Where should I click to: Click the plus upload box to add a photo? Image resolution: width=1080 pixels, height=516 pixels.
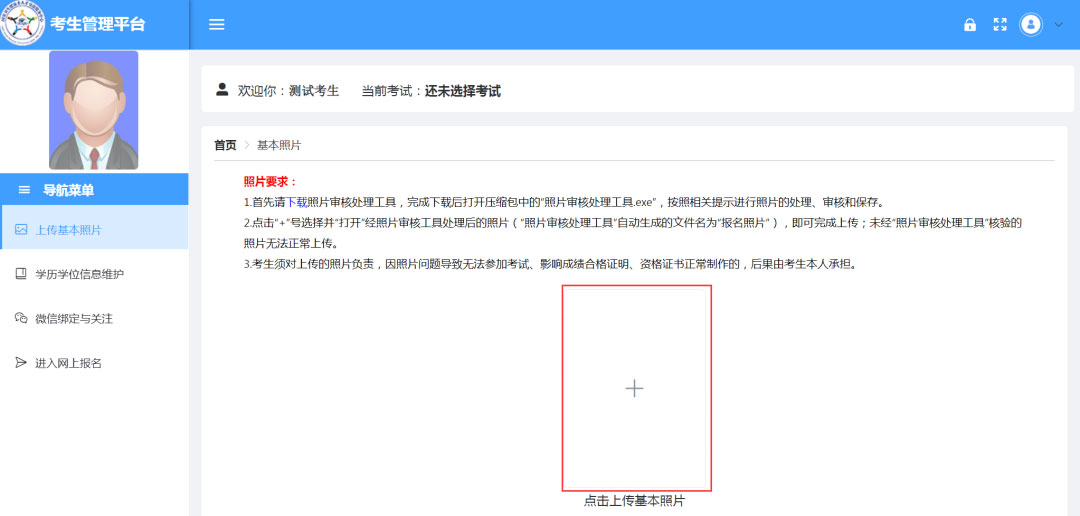pos(636,388)
